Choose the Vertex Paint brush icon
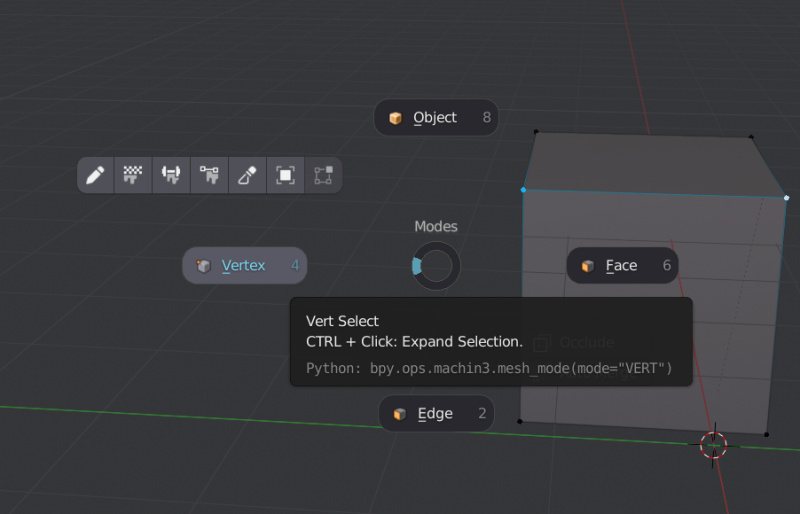 209,175
